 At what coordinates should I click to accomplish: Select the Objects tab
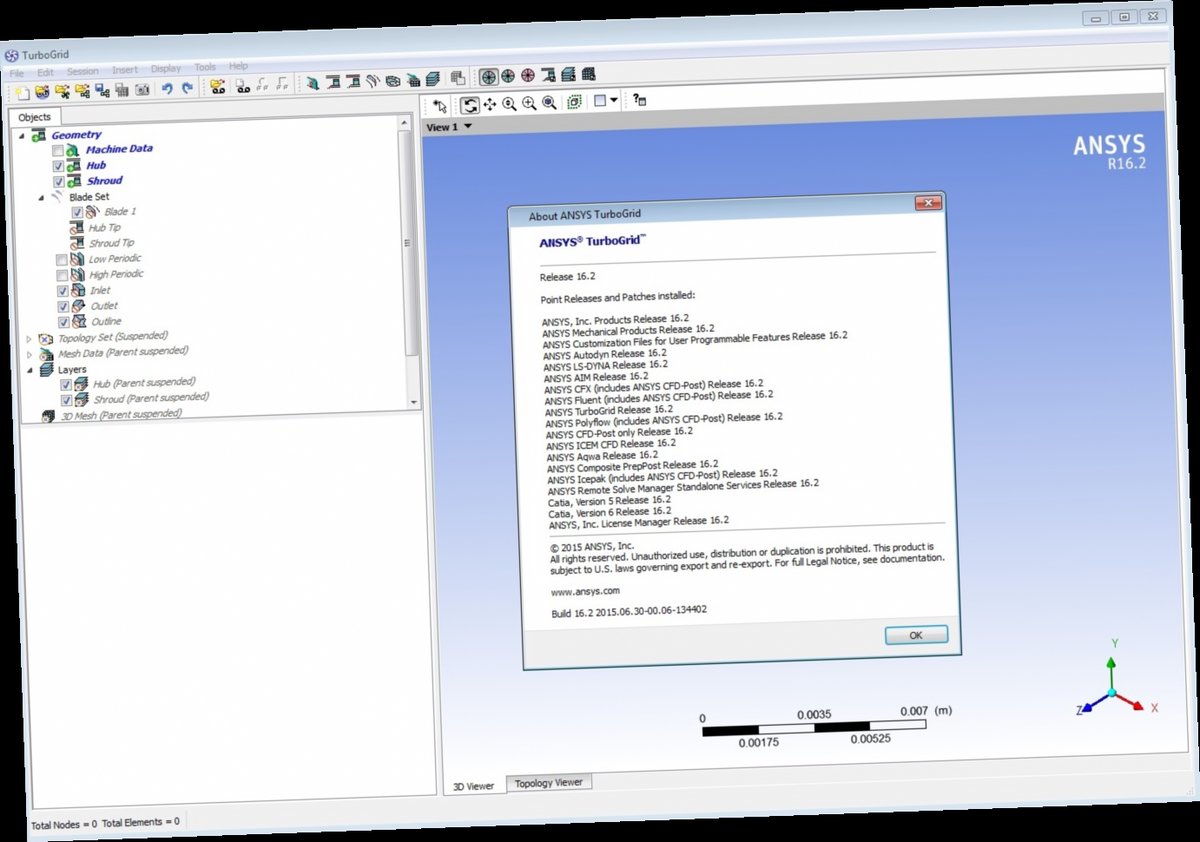tap(34, 117)
